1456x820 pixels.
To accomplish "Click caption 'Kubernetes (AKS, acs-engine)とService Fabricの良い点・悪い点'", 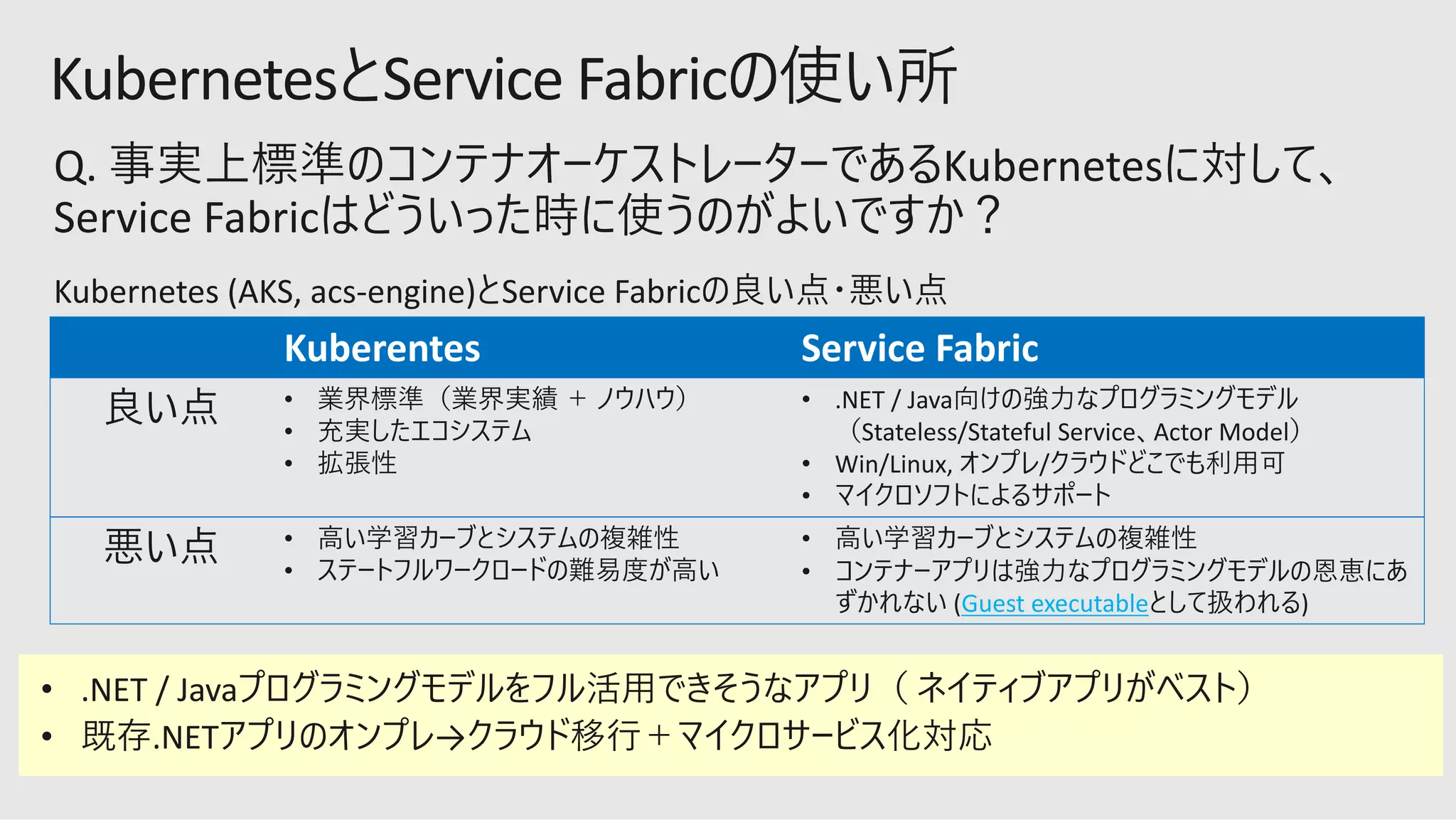I will [x=500, y=291].
